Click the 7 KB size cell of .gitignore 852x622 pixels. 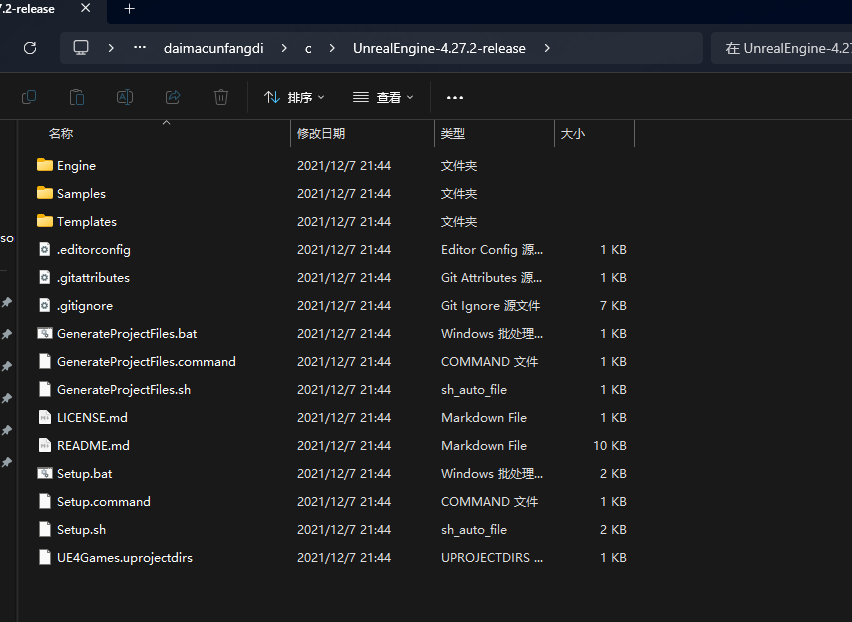613,306
